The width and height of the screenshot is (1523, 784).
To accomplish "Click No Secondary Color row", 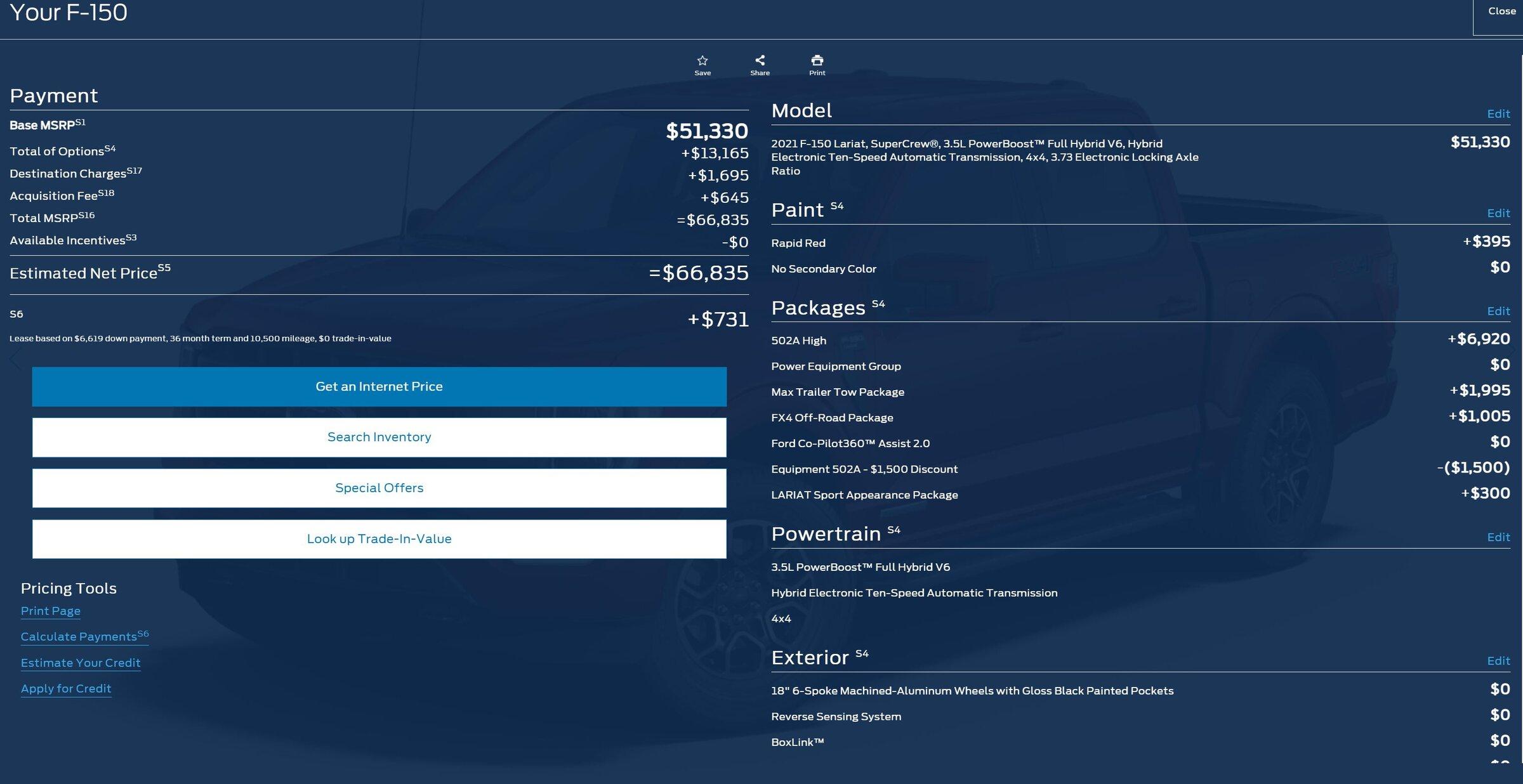I will pyautogui.click(x=1140, y=268).
